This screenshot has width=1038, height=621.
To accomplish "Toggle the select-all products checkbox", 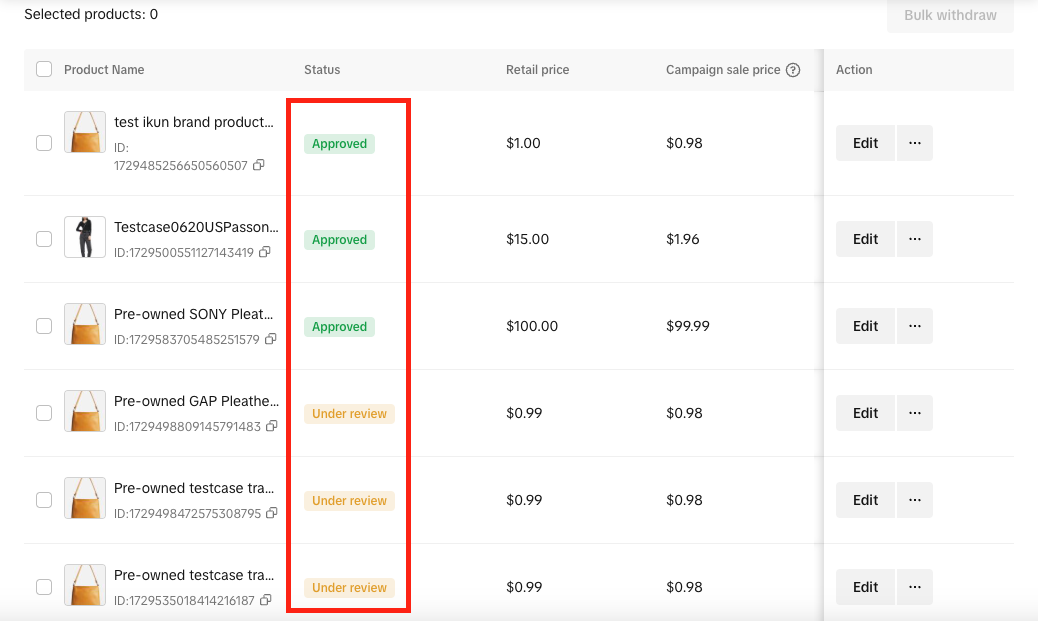I will (44, 69).
